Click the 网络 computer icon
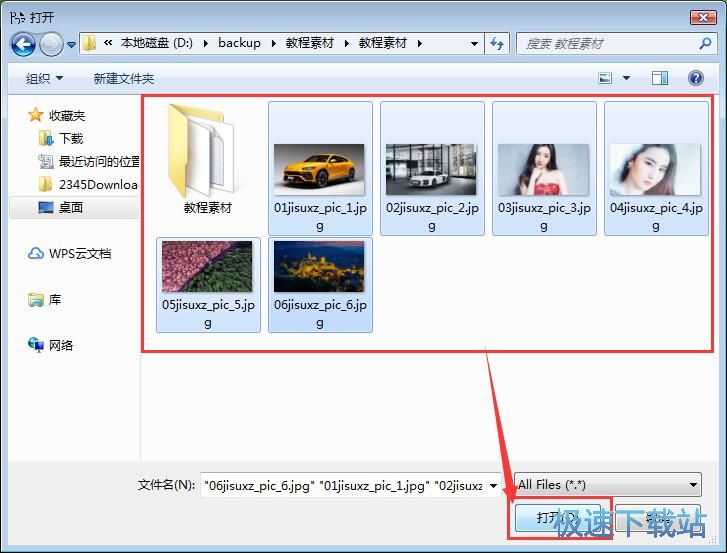727x553 pixels. (x=36, y=345)
